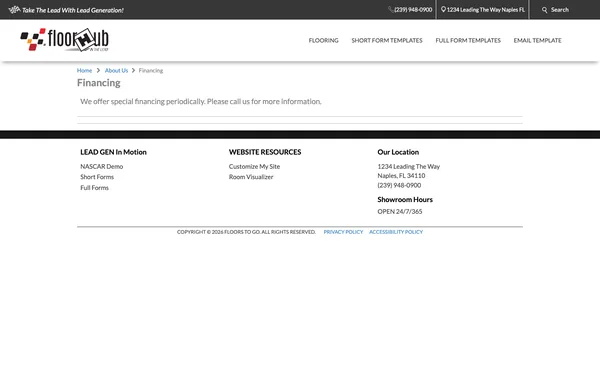Screen dimensions: 600x375
Task: Click the floorHub logo
Action: point(64,39)
